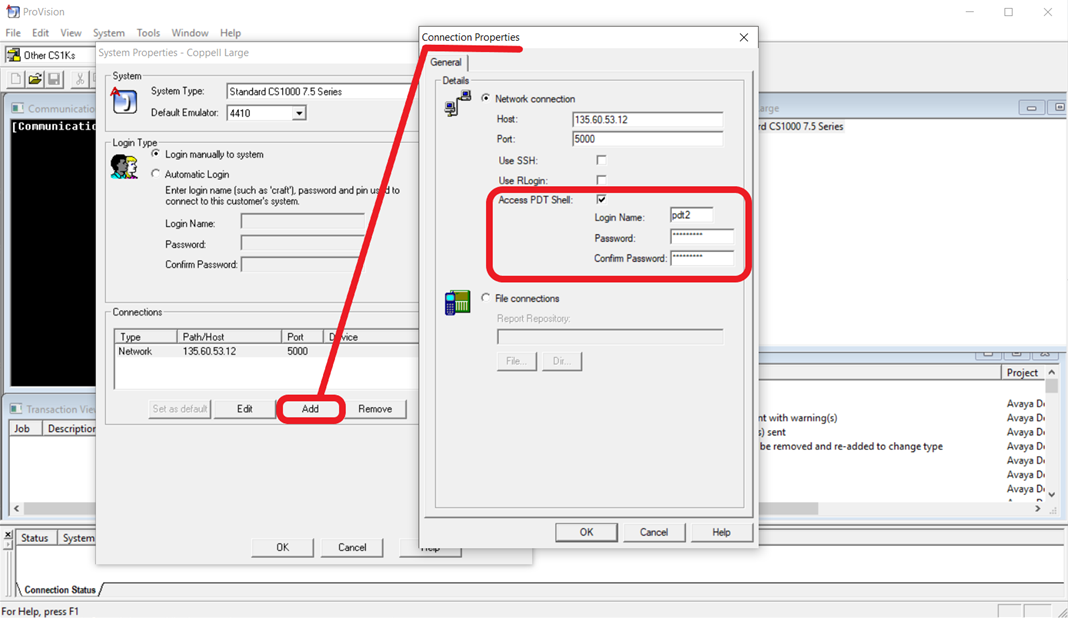Click the Cut scissors toolbar icon
This screenshot has width=1068, height=618.
pos(80,79)
